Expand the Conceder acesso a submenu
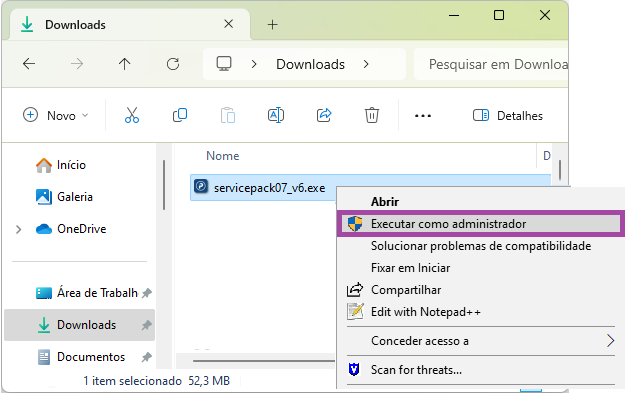Image resolution: width=625 pixels, height=393 pixels. coord(610,341)
